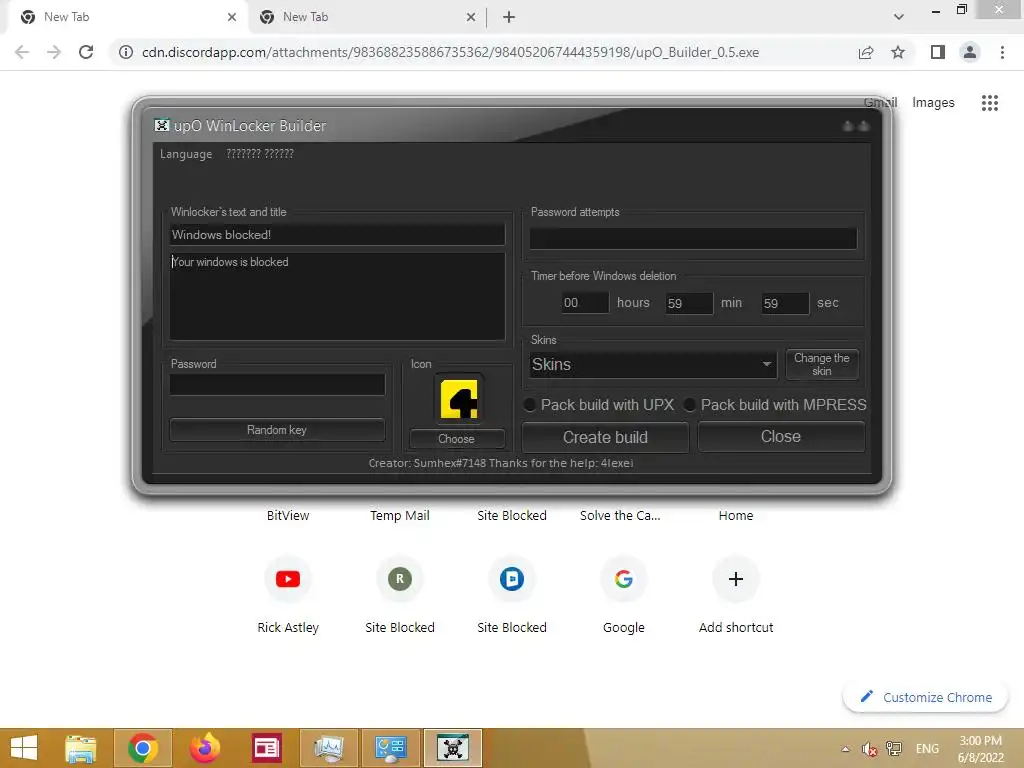Open the red window app taskbar icon
Viewport: 1024px width, 768px height.
tap(266, 748)
